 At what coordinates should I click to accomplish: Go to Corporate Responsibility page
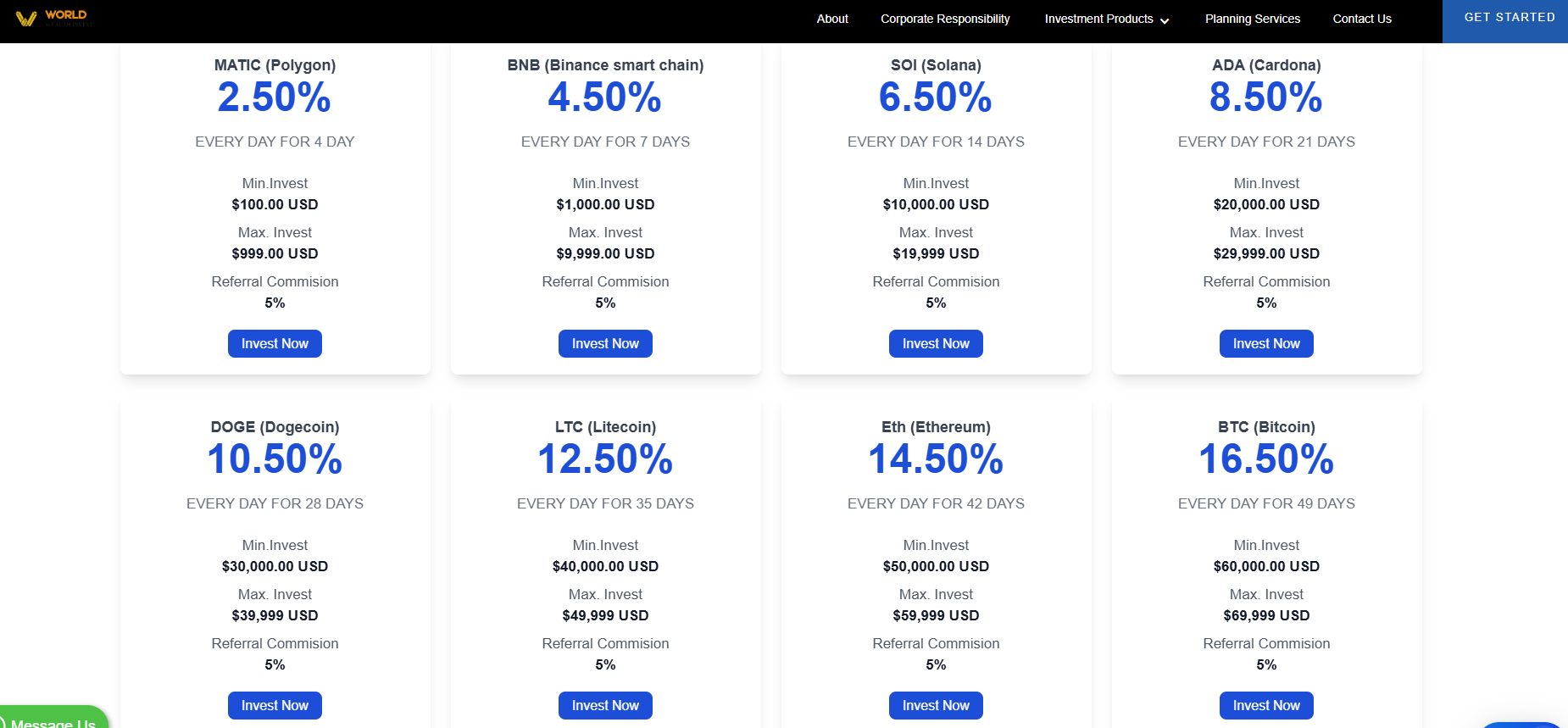944,19
